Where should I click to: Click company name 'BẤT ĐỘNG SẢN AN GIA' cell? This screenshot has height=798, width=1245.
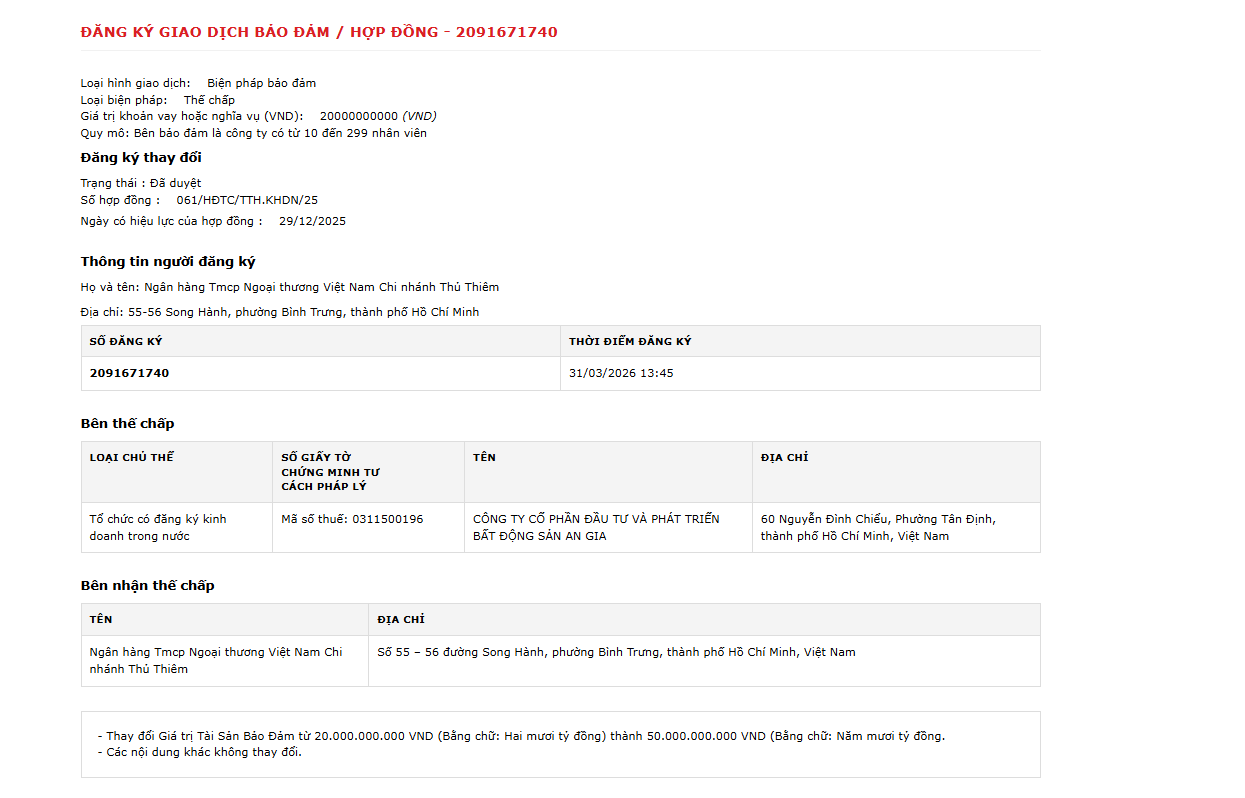608,527
